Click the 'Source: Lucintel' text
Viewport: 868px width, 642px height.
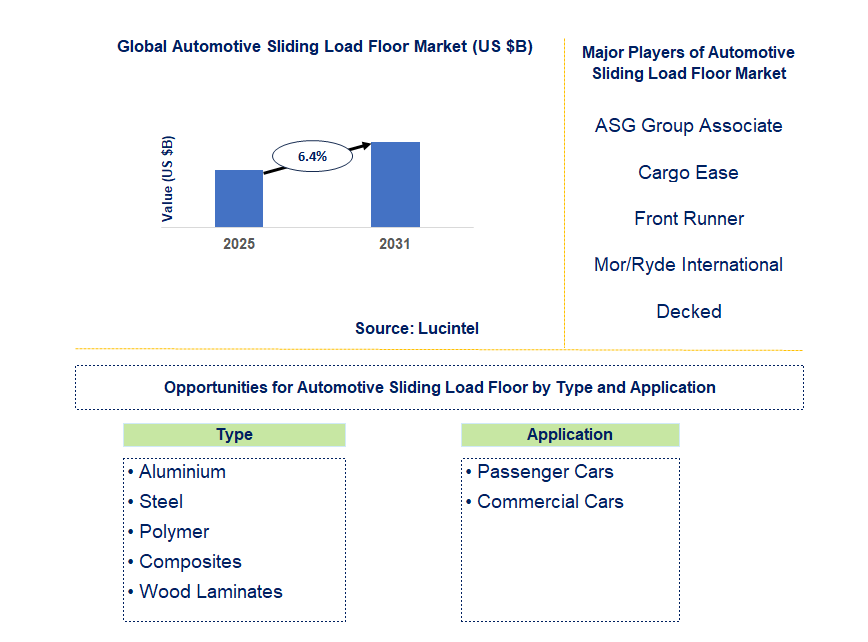417,329
